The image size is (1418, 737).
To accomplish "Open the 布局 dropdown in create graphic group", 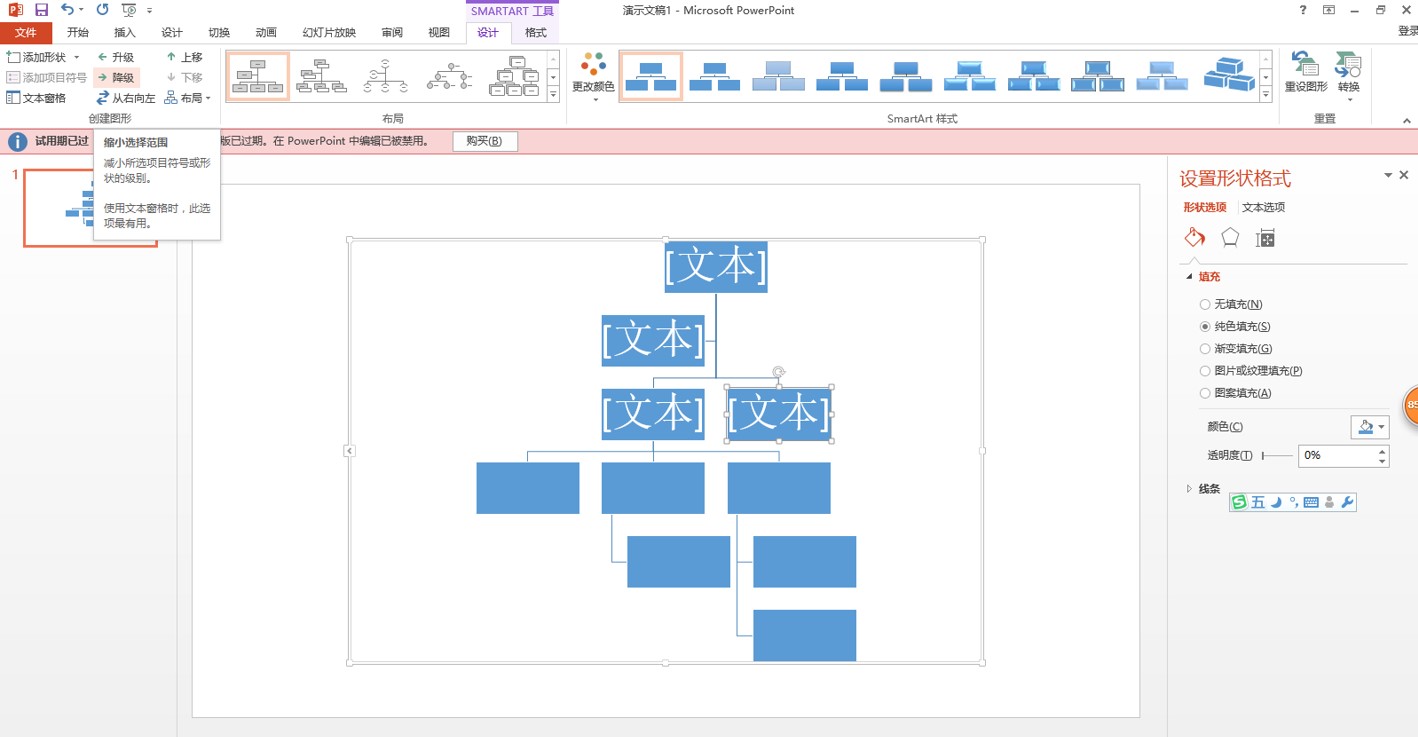I will click(188, 98).
